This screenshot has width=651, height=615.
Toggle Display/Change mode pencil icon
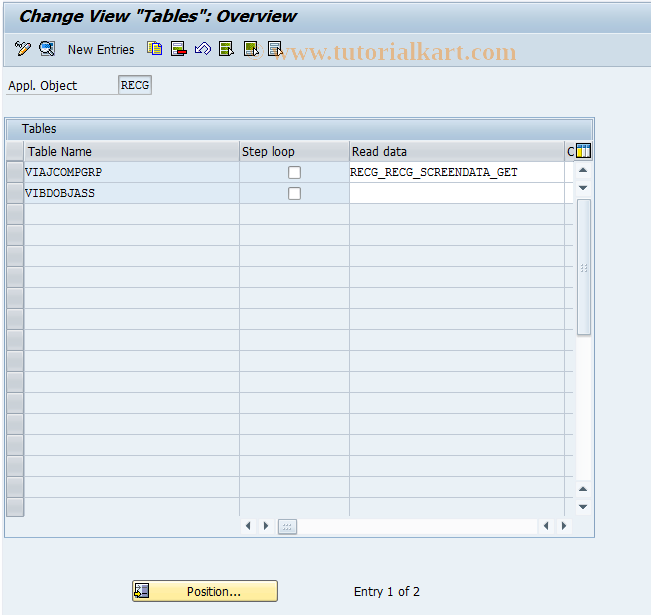(x=22, y=49)
